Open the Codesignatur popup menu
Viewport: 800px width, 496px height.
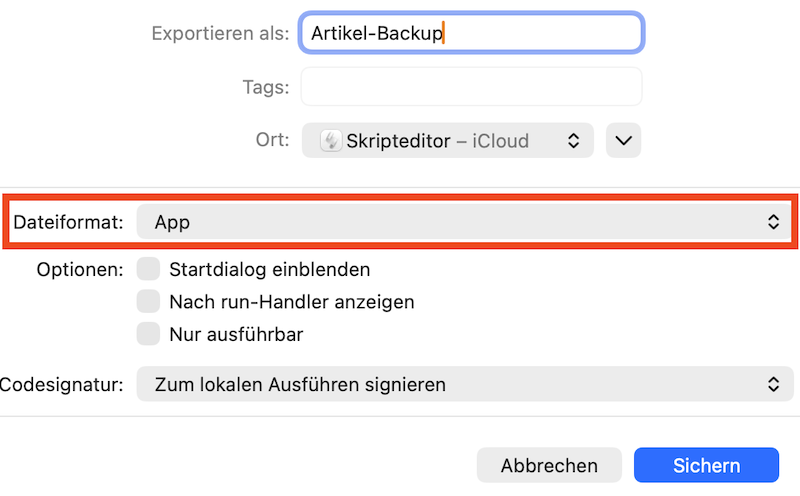pyautogui.click(x=460, y=384)
